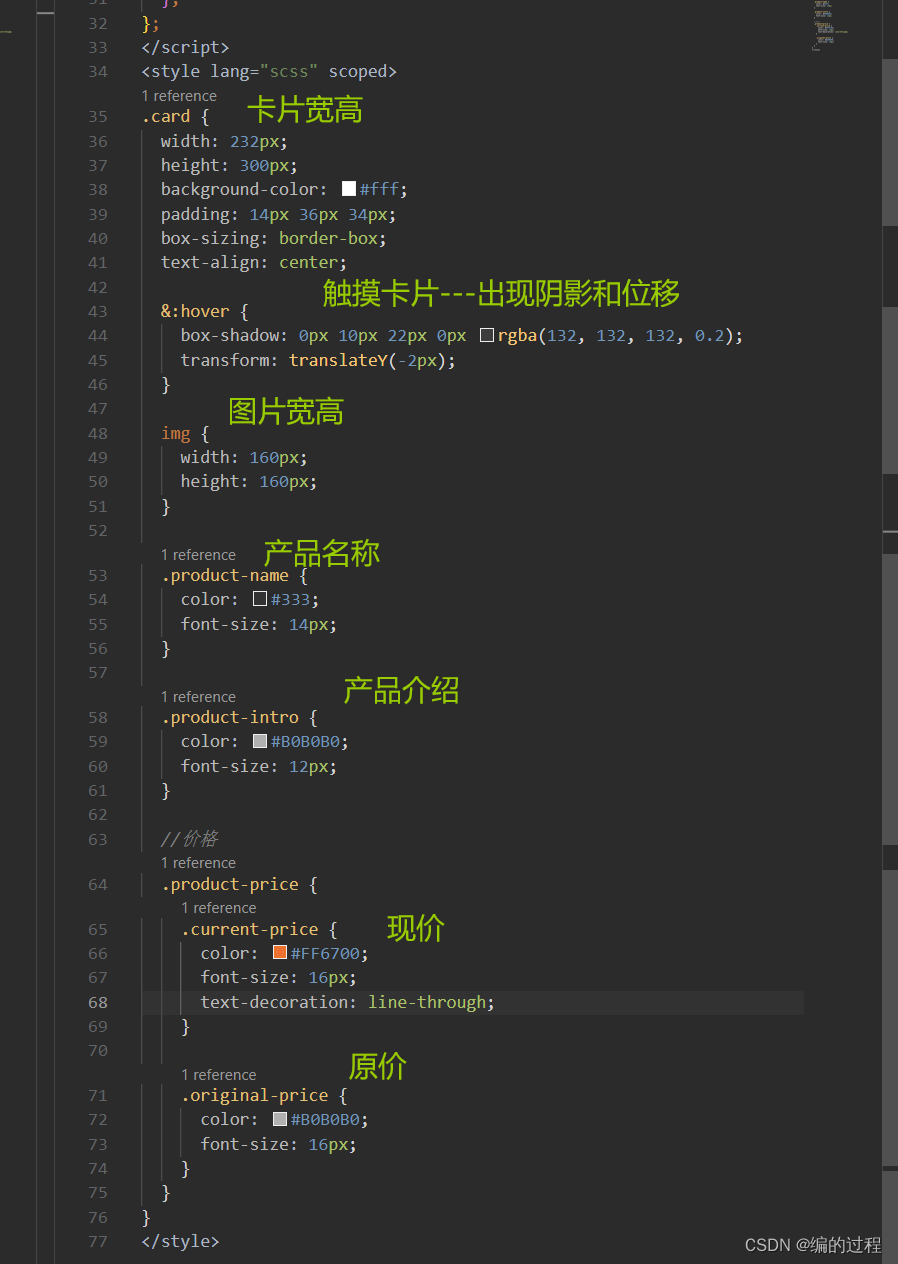Viewport: 898px width, 1264px height.
Task: Click the 'translateY' function name
Action: coord(338,360)
